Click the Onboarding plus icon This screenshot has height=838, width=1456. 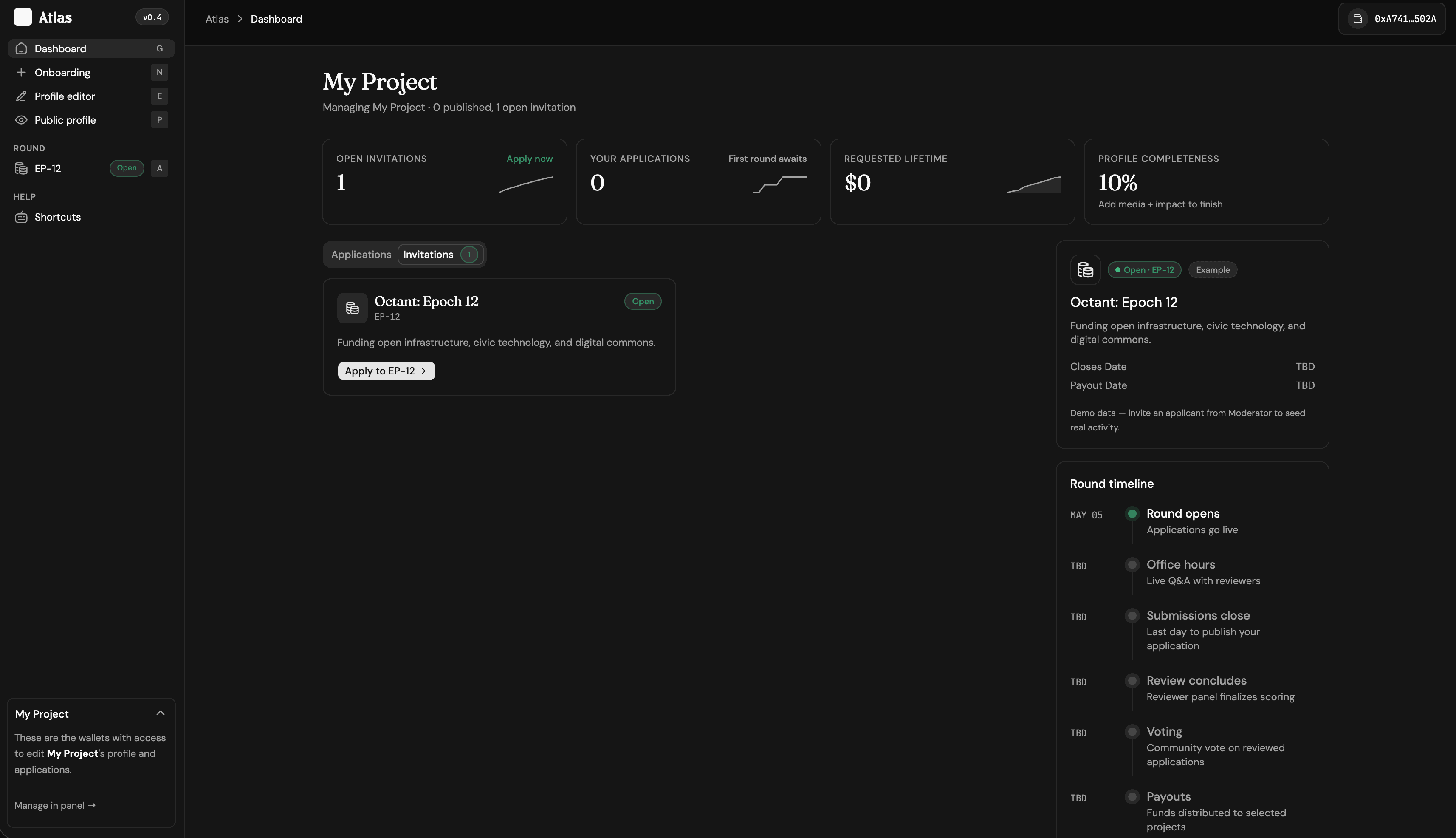coord(21,73)
